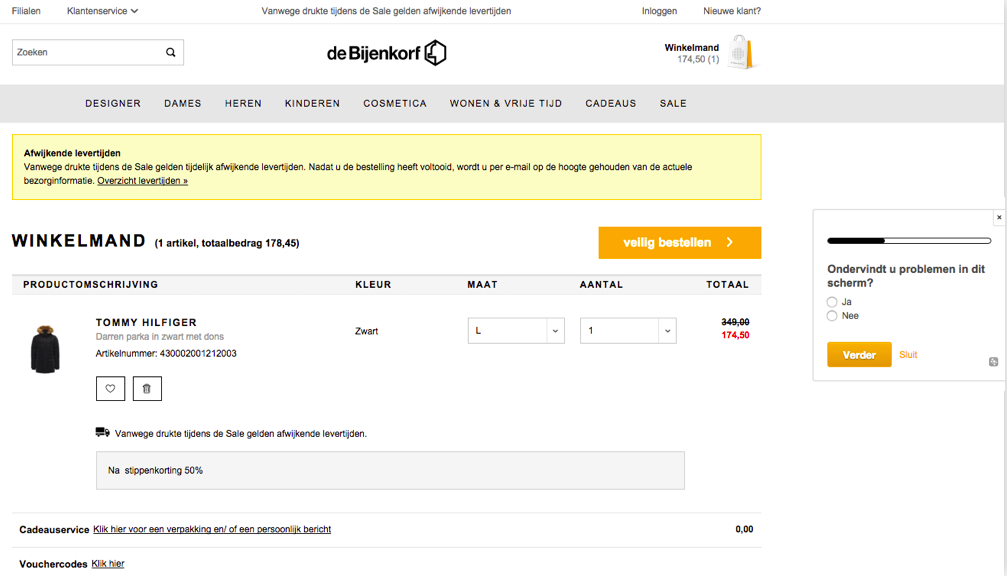Click the 'Artikelnummer: 430002001212003' text
1007x576 pixels.
click(166, 354)
